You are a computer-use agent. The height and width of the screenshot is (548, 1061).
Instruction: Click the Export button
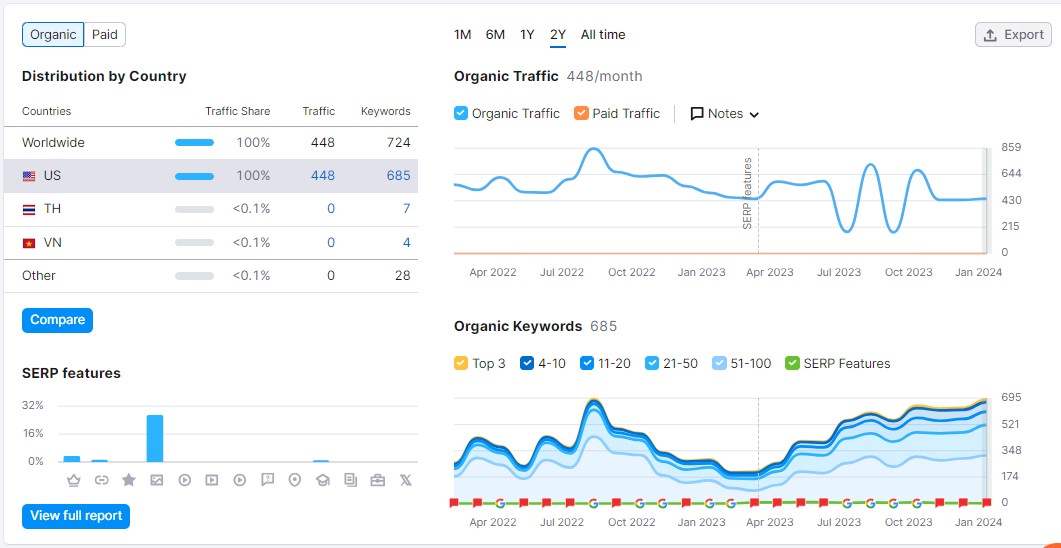click(1014, 34)
